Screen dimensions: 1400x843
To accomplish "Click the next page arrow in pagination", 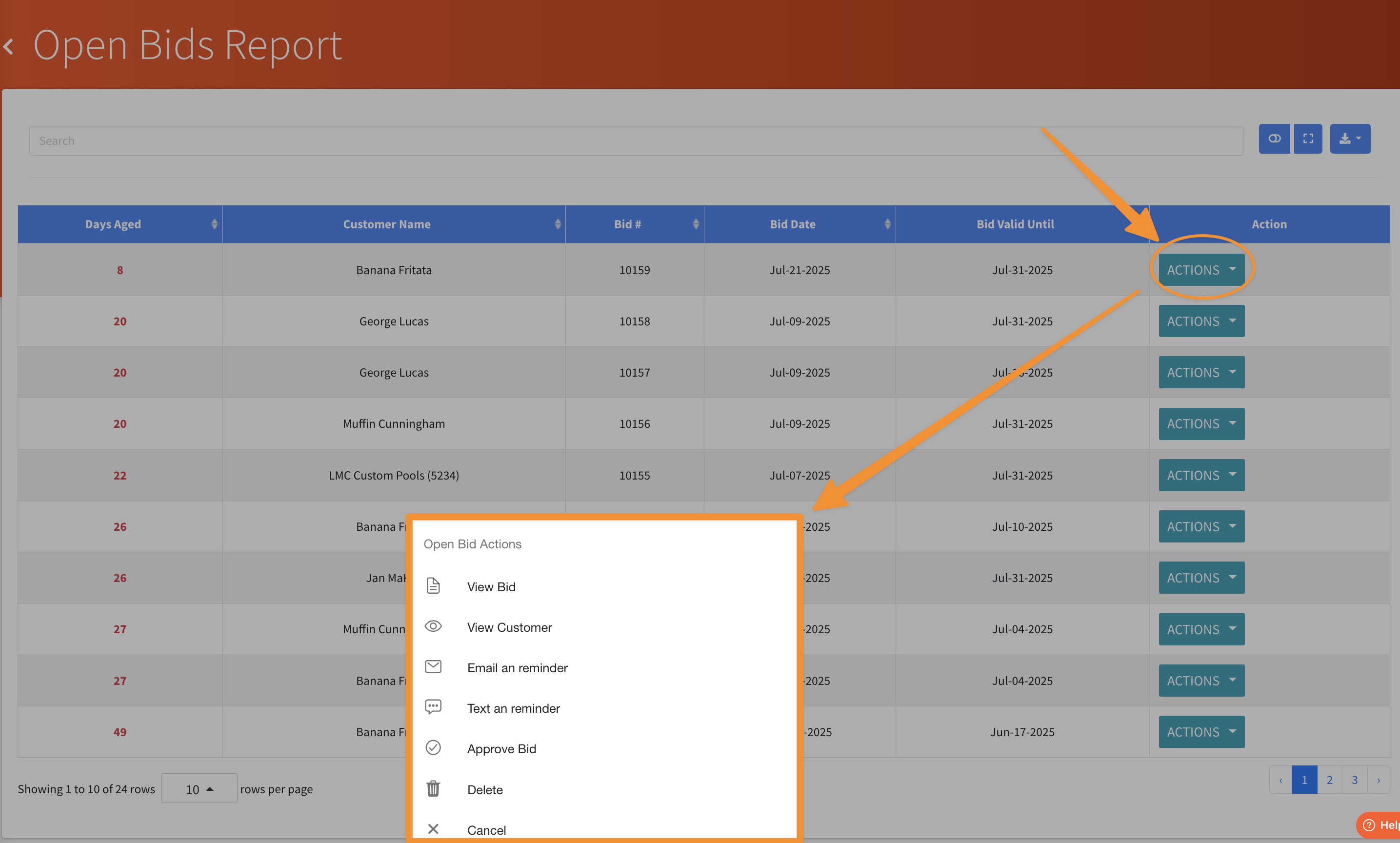I will 1379,780.
